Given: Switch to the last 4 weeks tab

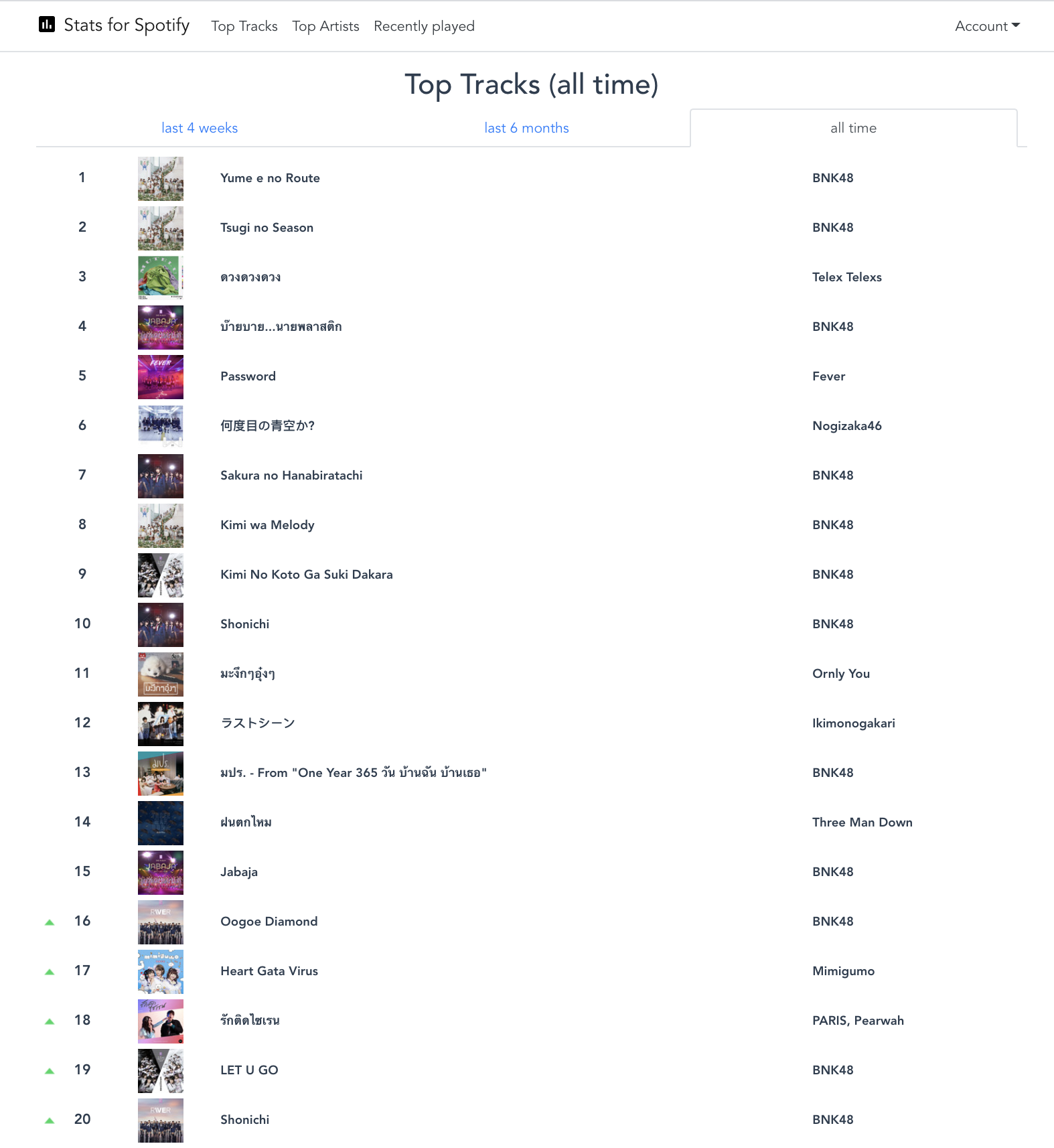Looking at the screenshot, I should click(200, 128).
